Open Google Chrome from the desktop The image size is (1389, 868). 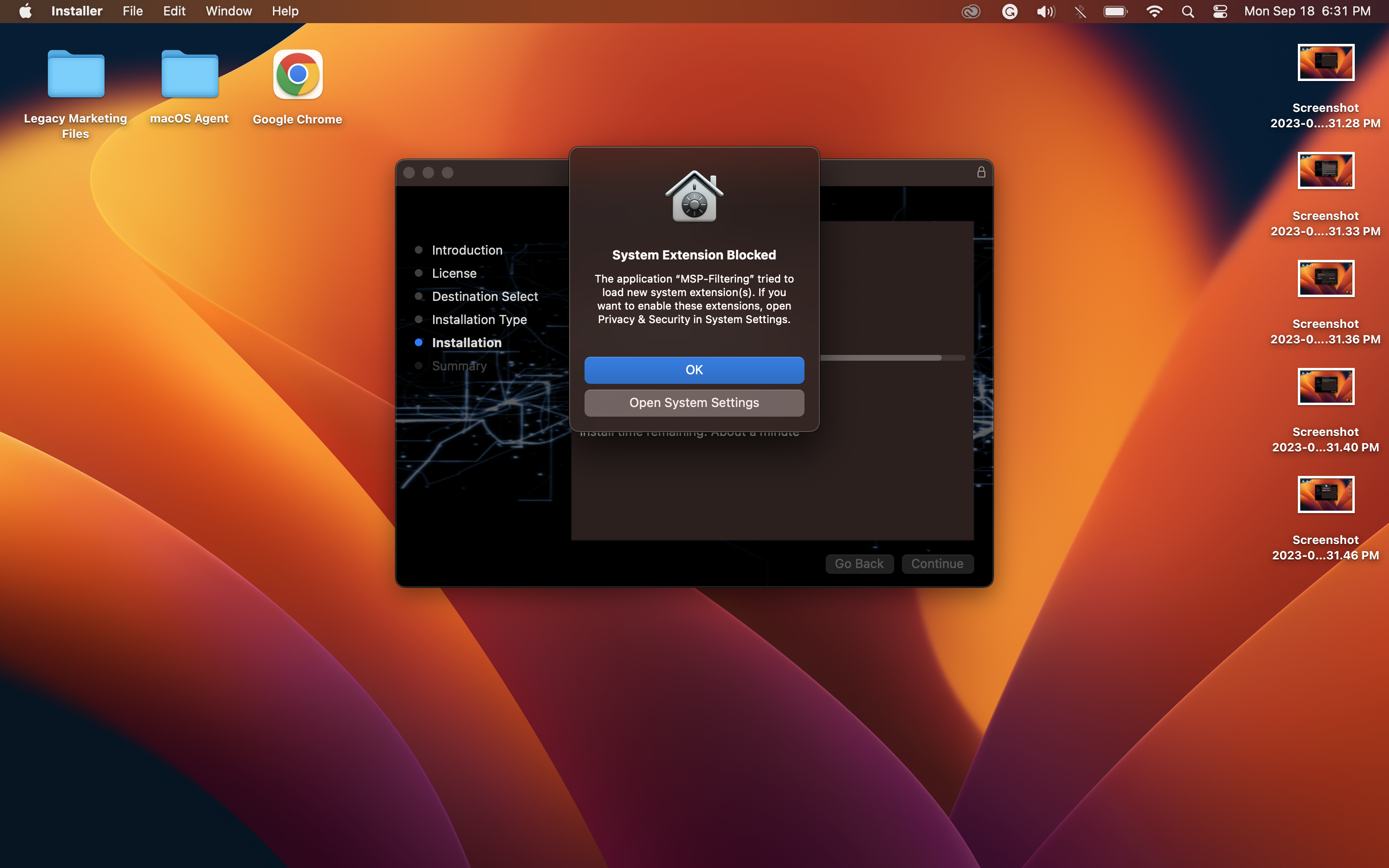296,73
